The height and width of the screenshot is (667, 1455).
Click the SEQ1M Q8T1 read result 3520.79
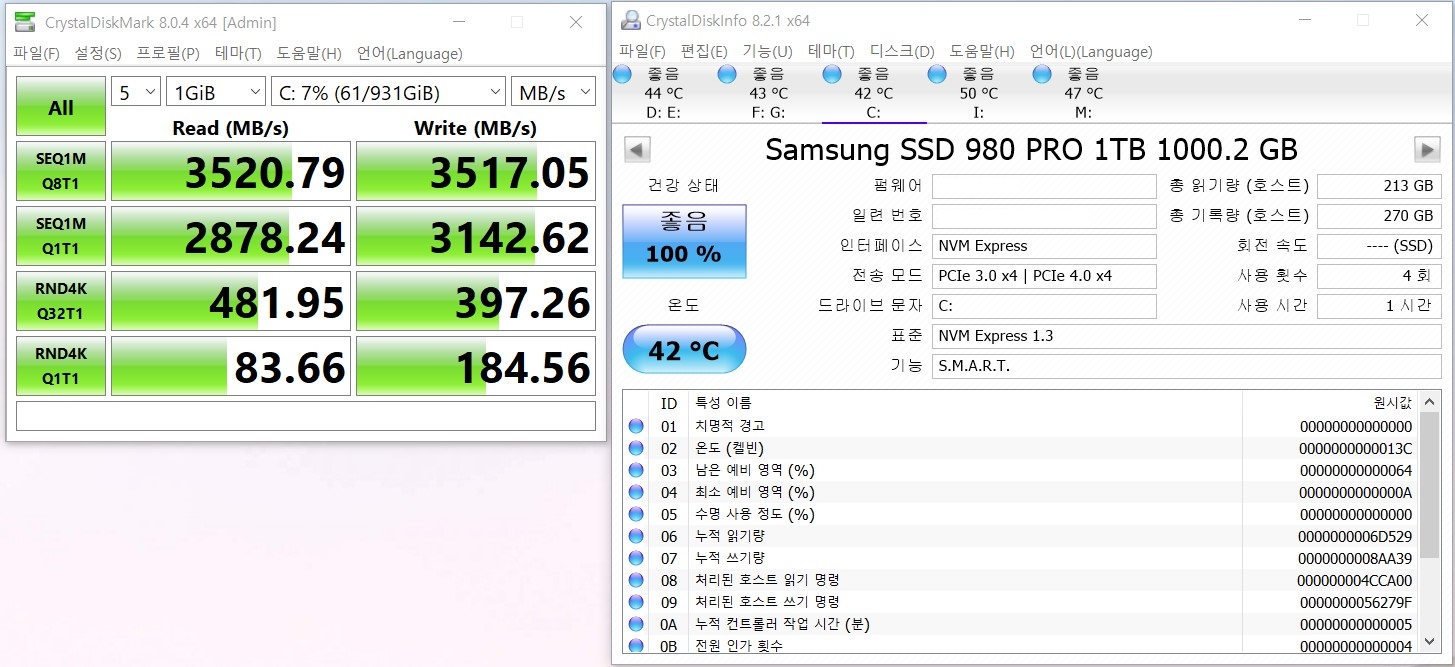pyautogui.click(x=231, y=171)
